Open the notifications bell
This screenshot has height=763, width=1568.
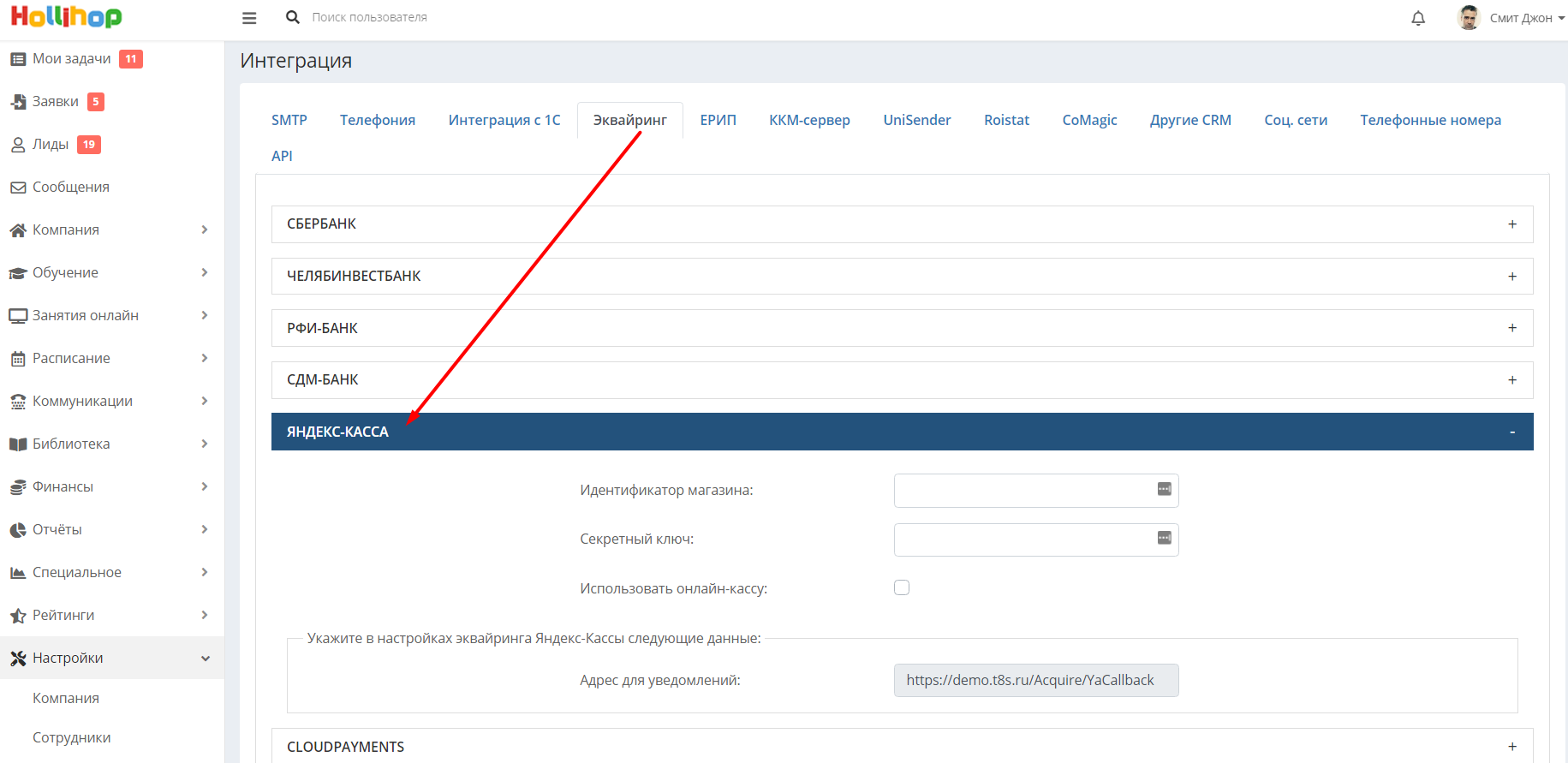click(1418, 17)
